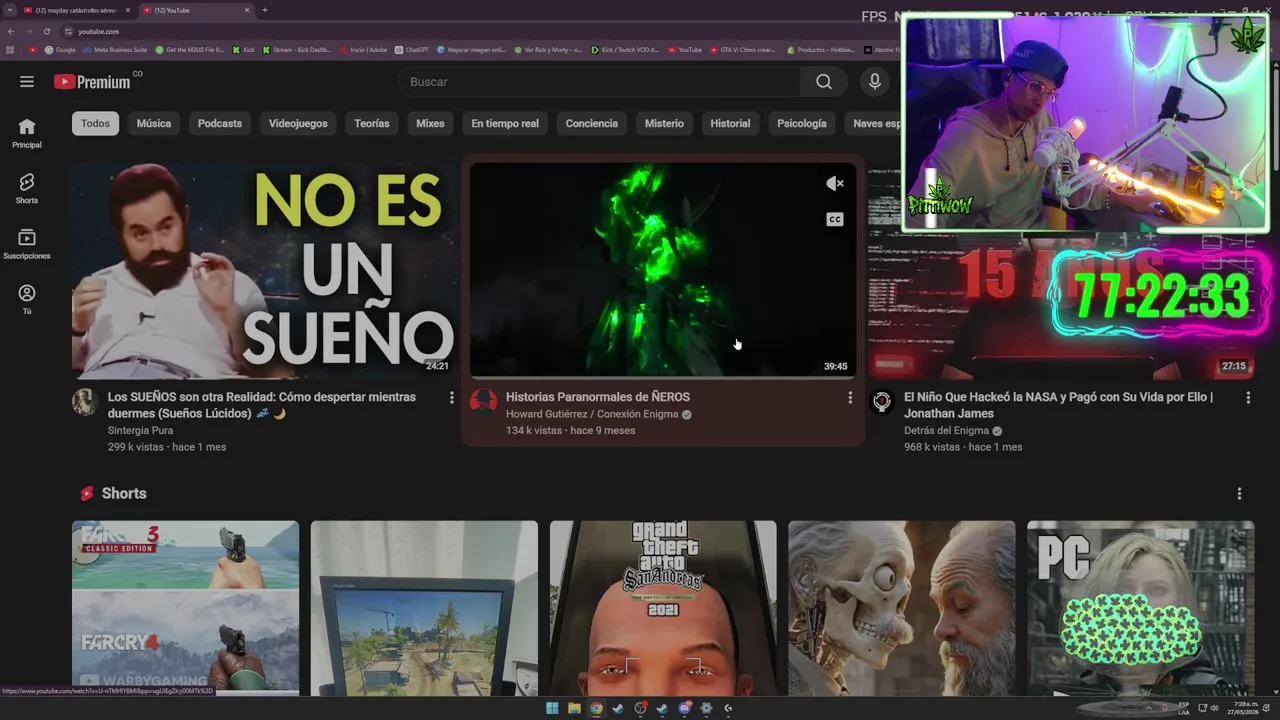Open Detrás del Enigma channel name link

click(x=946, y=430)
